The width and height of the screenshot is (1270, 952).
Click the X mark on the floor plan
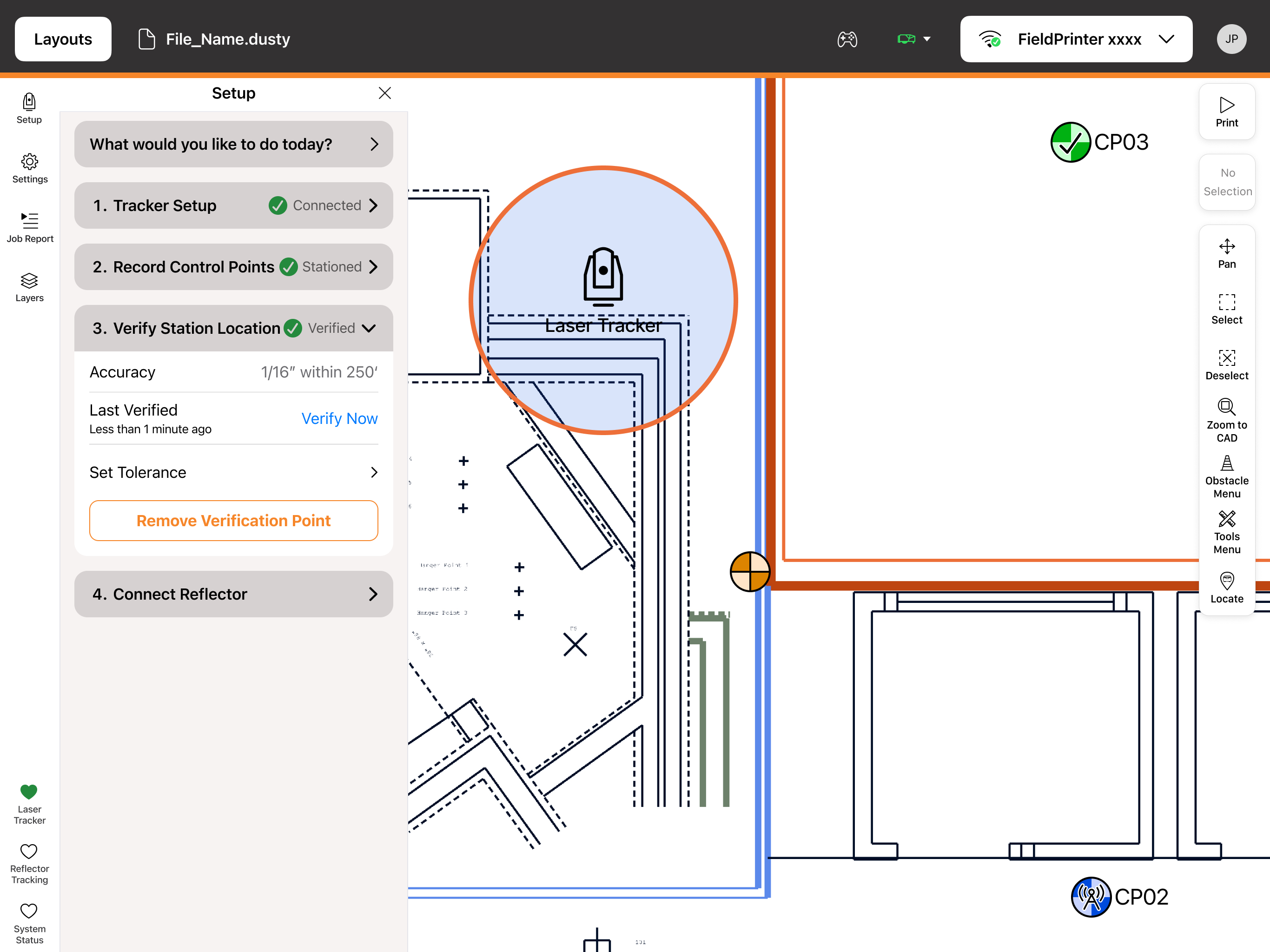point(575,644)
